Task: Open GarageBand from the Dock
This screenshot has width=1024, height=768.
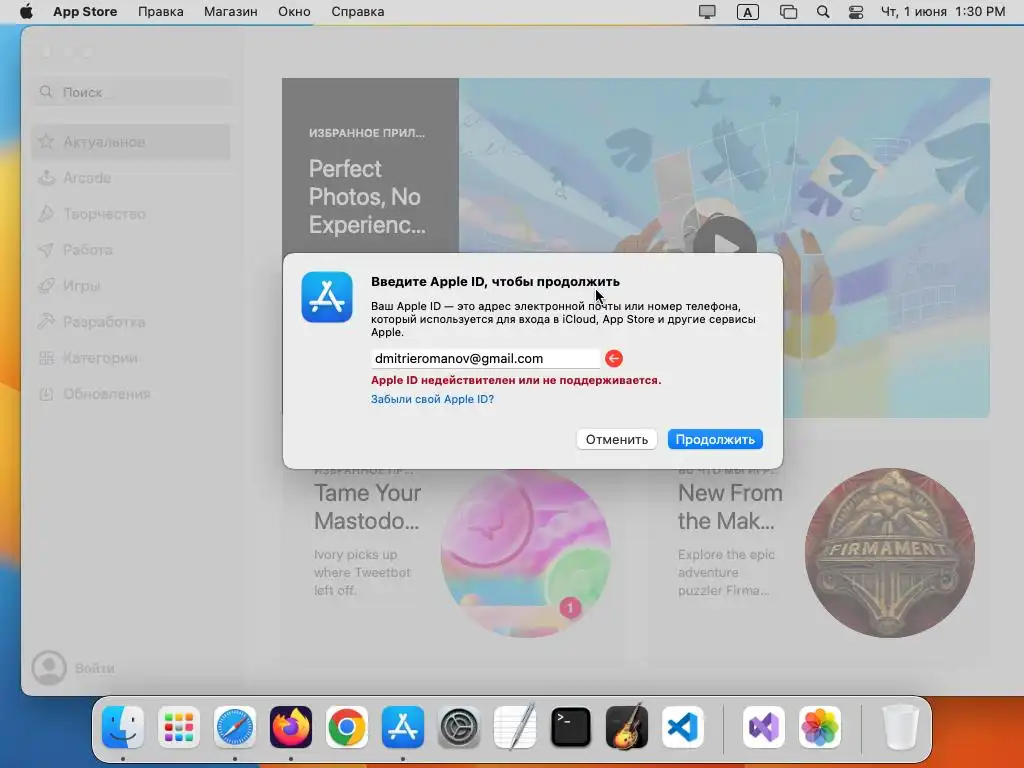Action: point(627,727)
